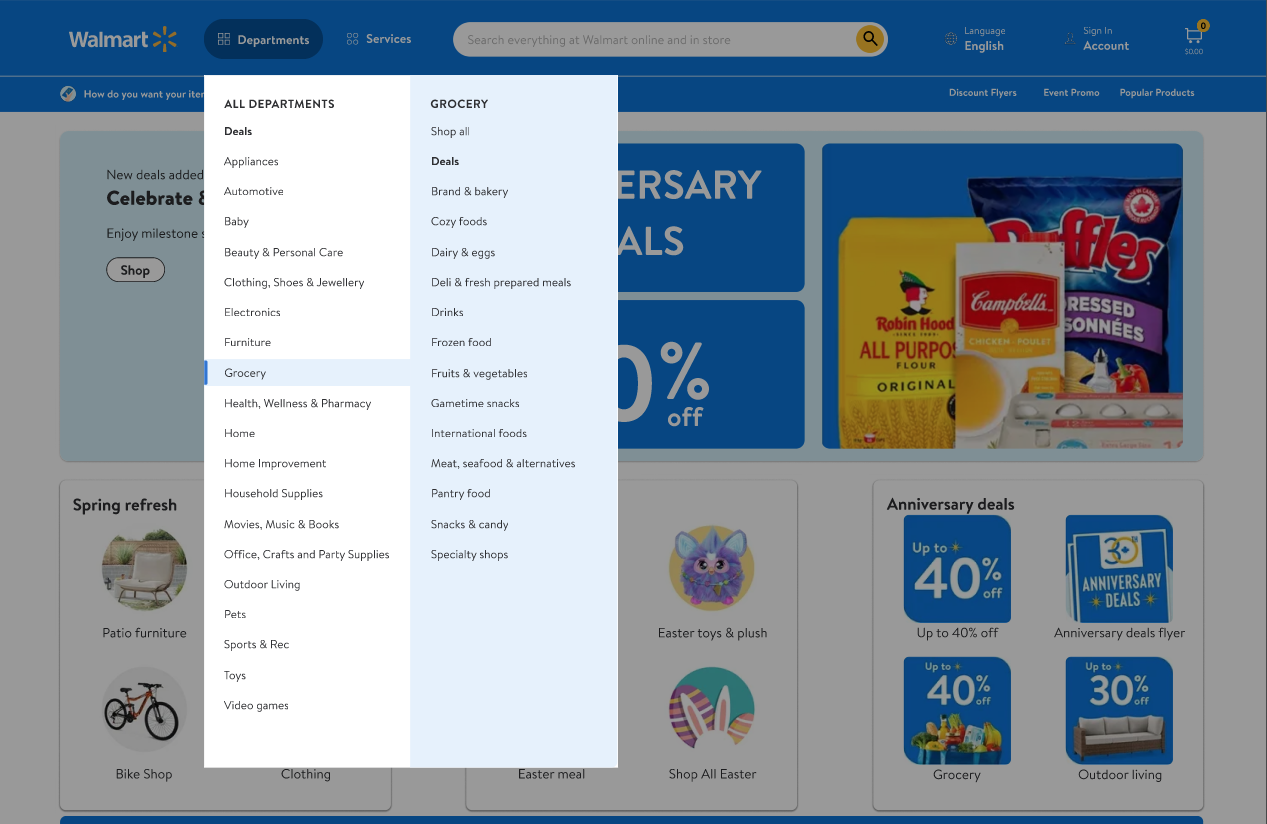The width and height of the screenshot is (1267, 824).
Task: Click the Departments grid icon
Action: click(x=224, y=40)
